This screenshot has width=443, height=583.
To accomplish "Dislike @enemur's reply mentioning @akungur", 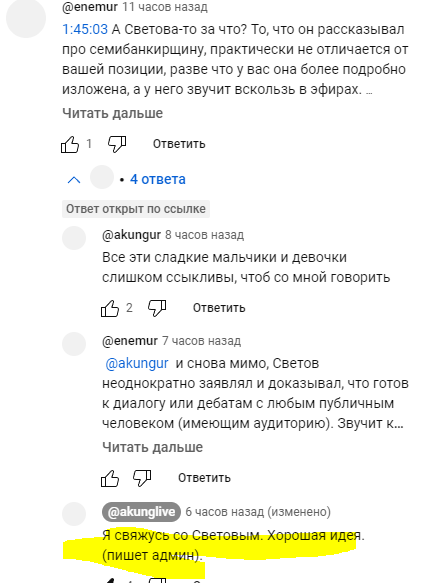I will (142, 478).
